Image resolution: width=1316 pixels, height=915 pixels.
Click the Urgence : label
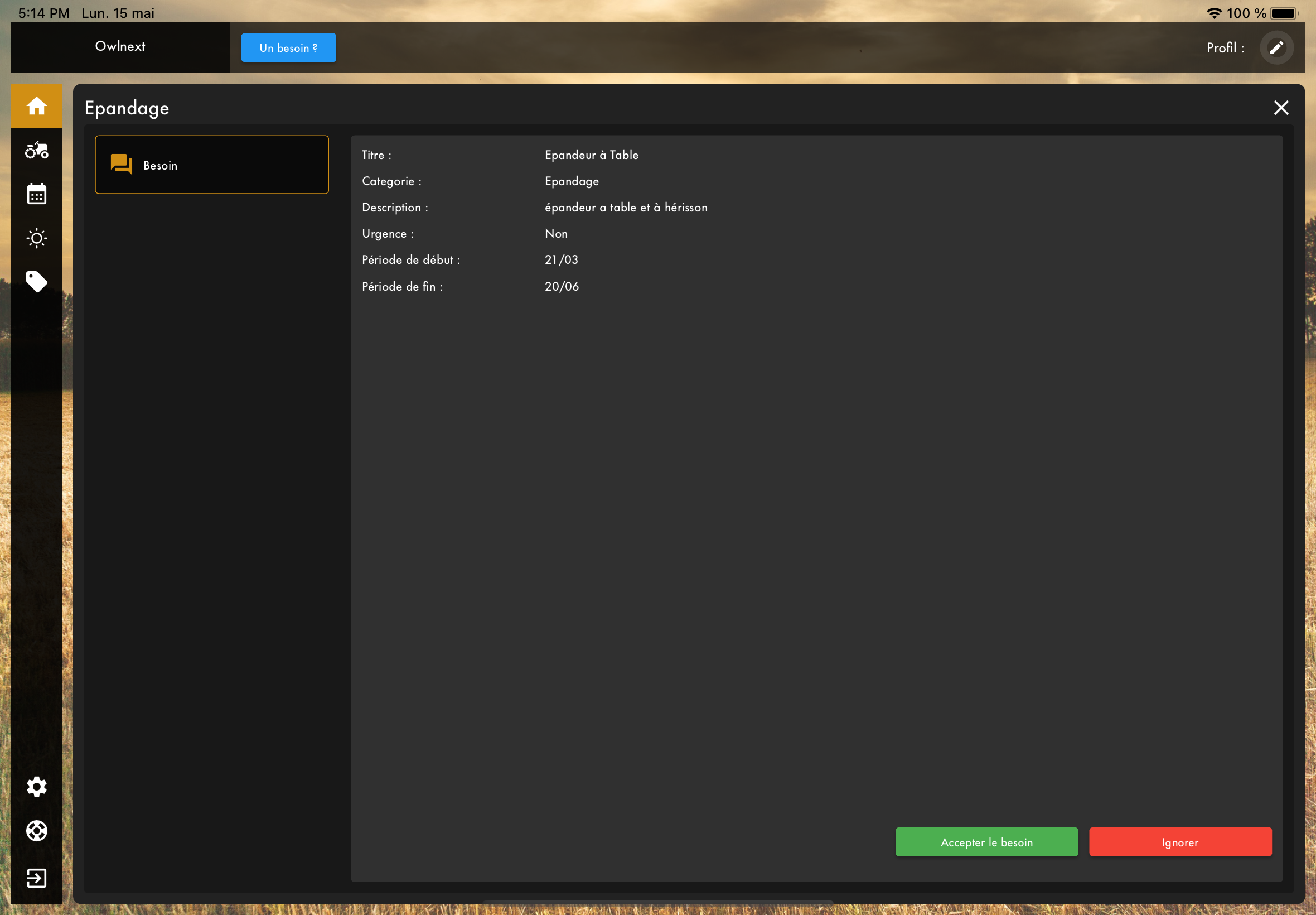coord(388,234)
